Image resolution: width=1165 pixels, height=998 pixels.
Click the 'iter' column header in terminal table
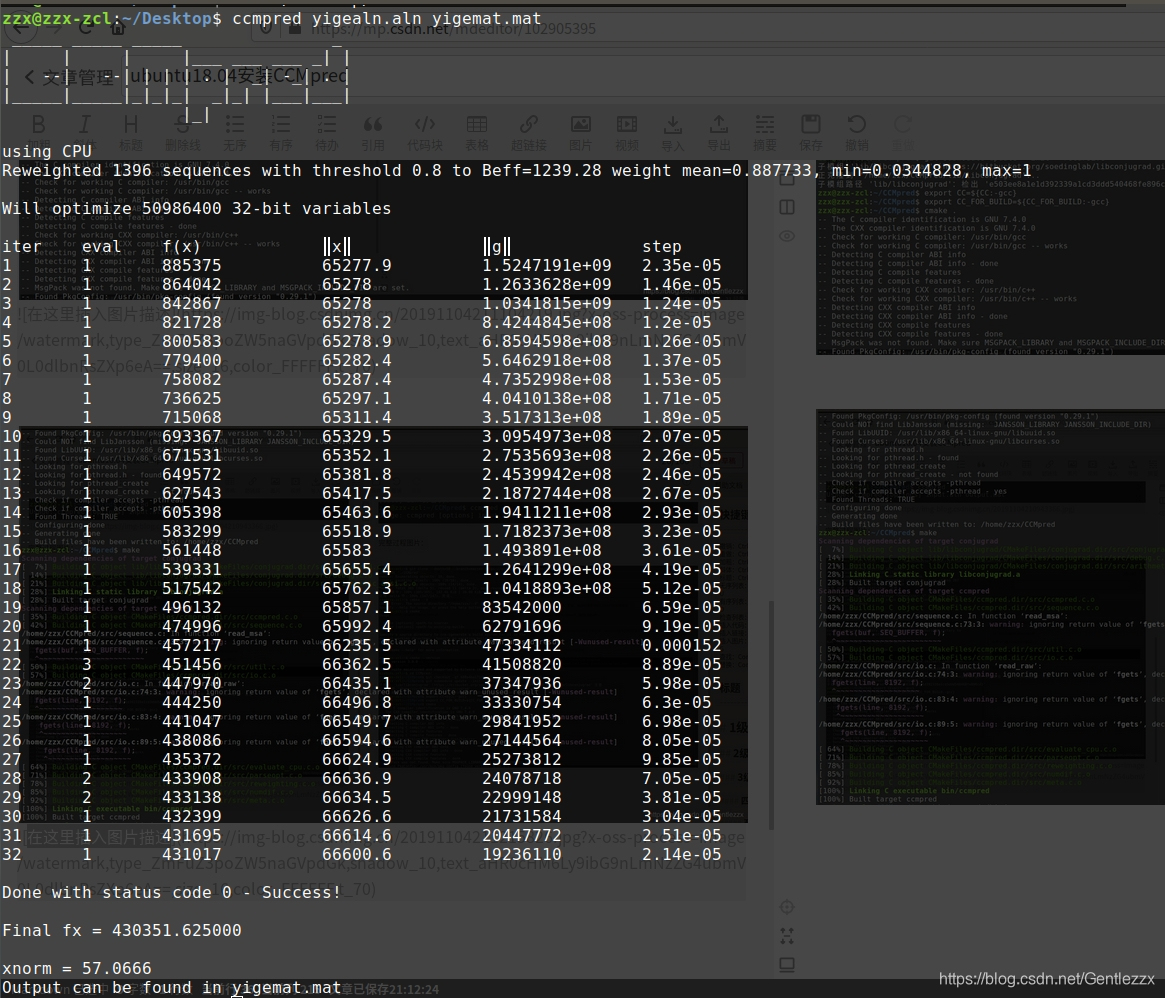pyautogui.click(x=22, y=247)
